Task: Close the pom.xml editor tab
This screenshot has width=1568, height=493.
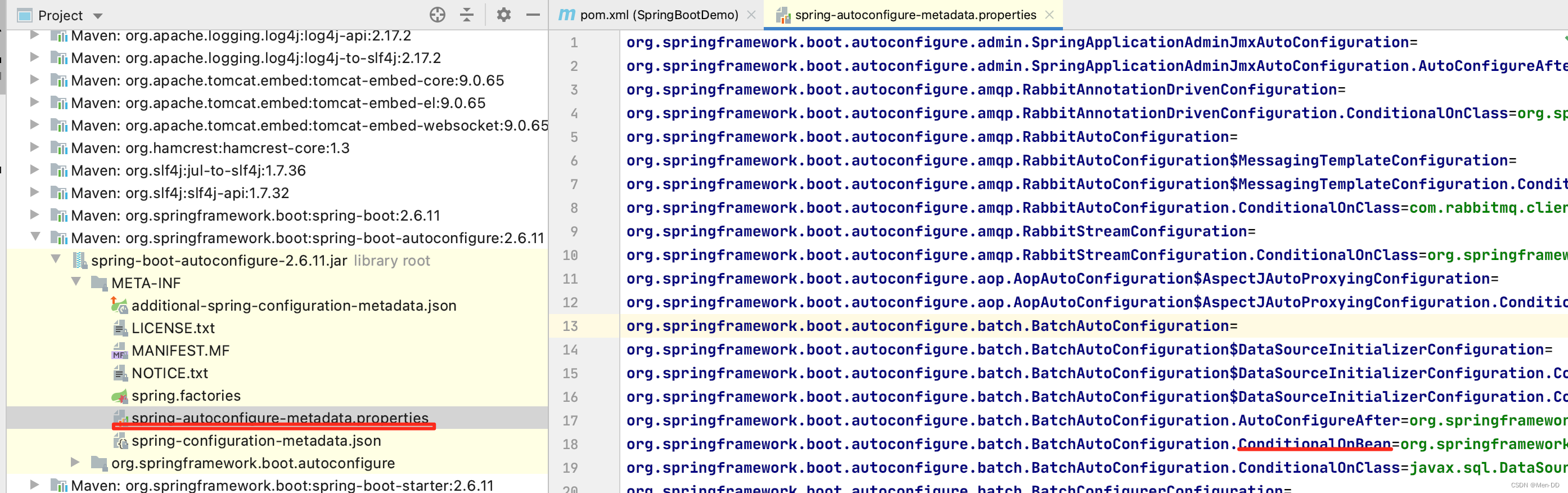Action: click(751, 15)
